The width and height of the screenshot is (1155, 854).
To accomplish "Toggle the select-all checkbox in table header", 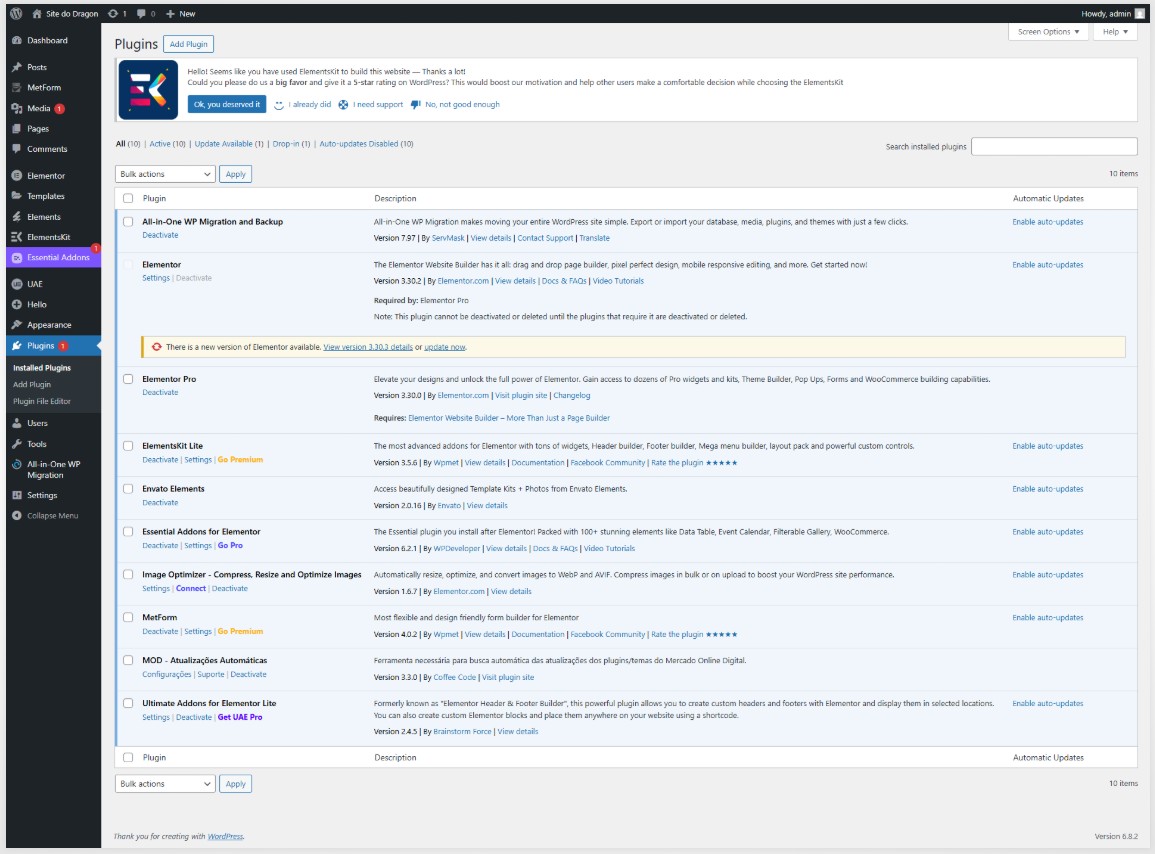I will click(128, 199).
